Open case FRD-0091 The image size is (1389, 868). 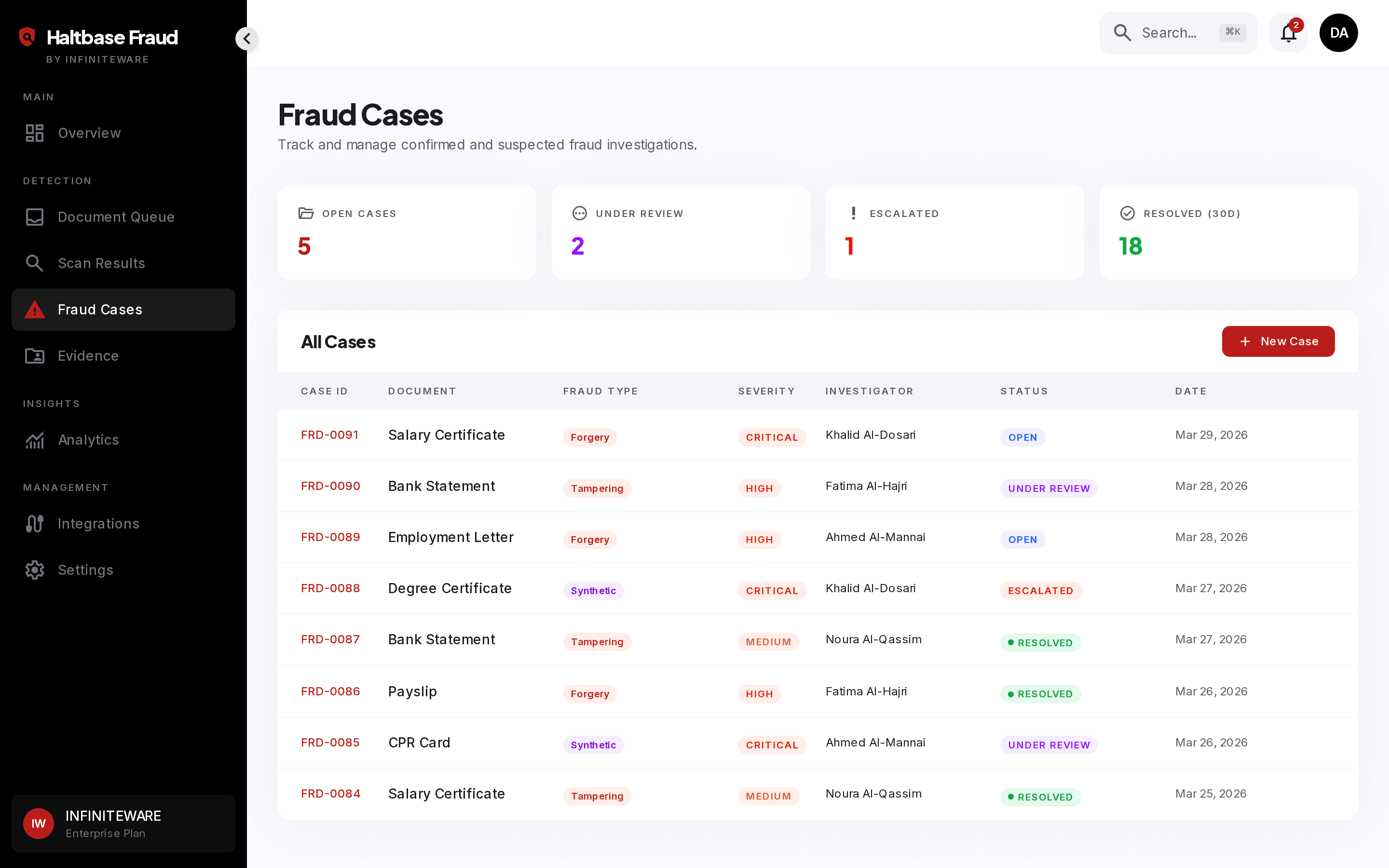(329, 435)
